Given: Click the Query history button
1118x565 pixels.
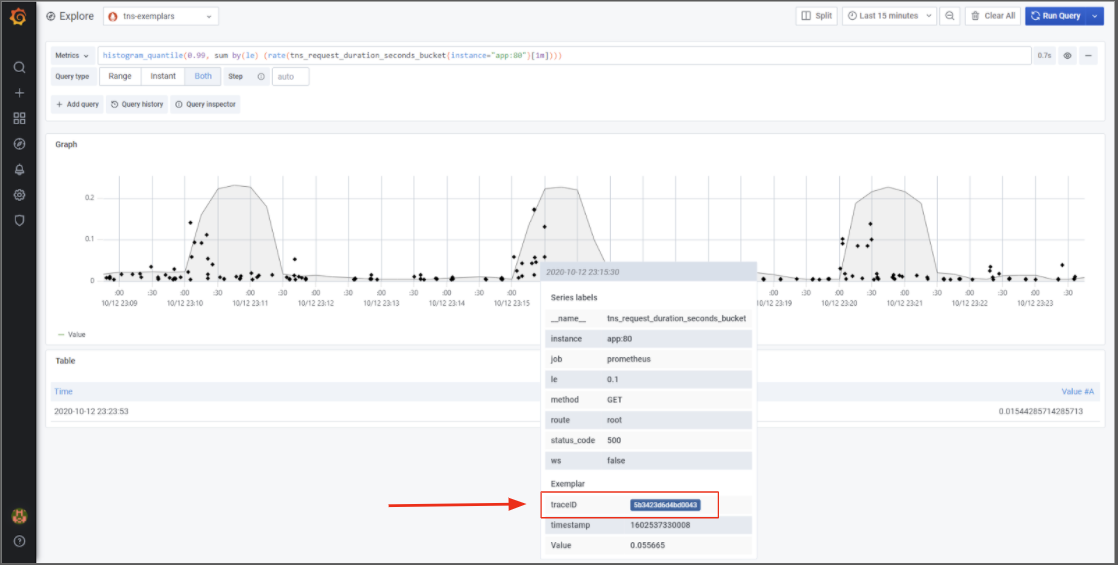Looking at the screenshot, I should pyautogui.click(x=137, y=104).
